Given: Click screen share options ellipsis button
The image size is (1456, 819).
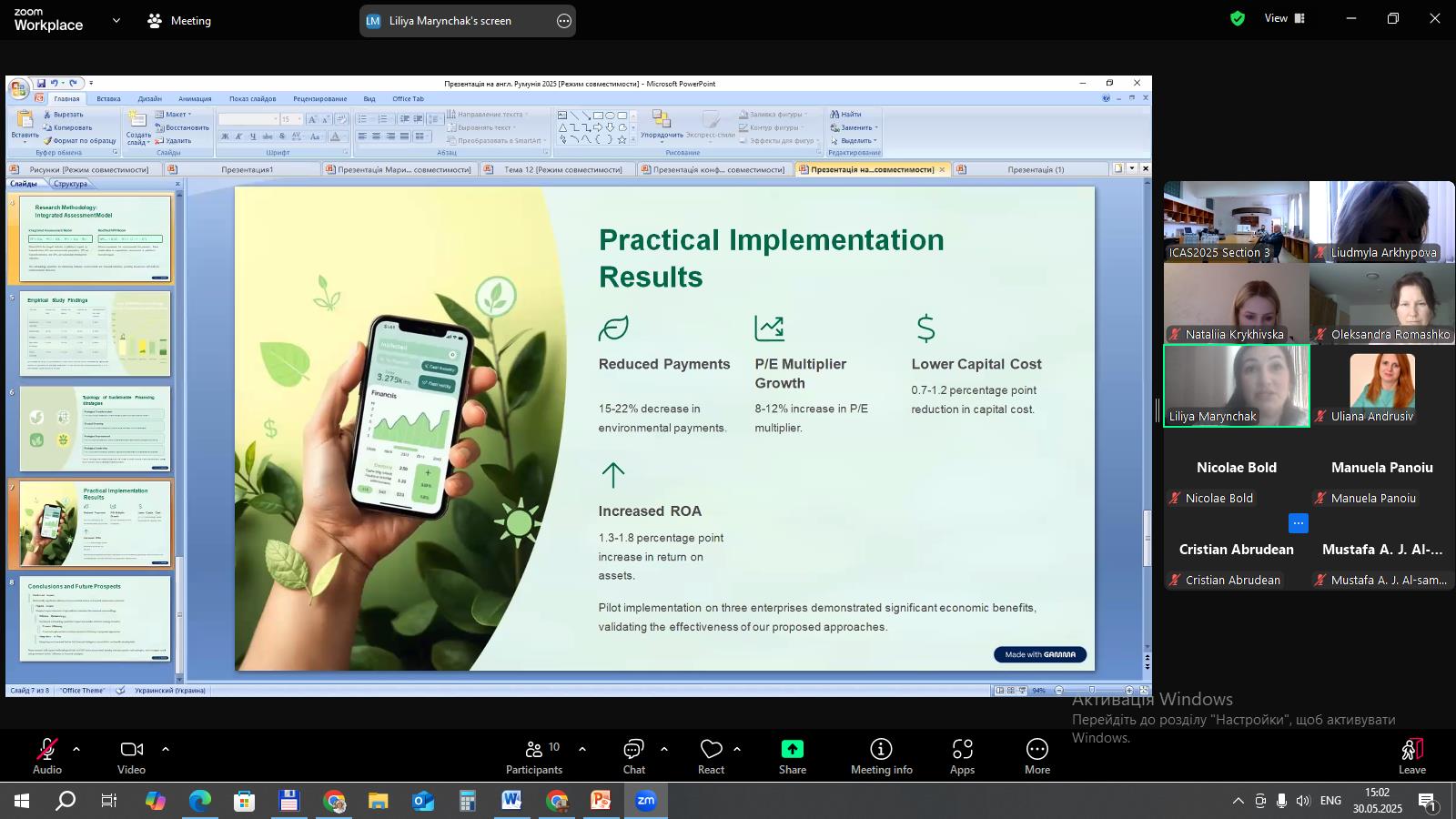Looking at the screenshot, I should [564, 21].
